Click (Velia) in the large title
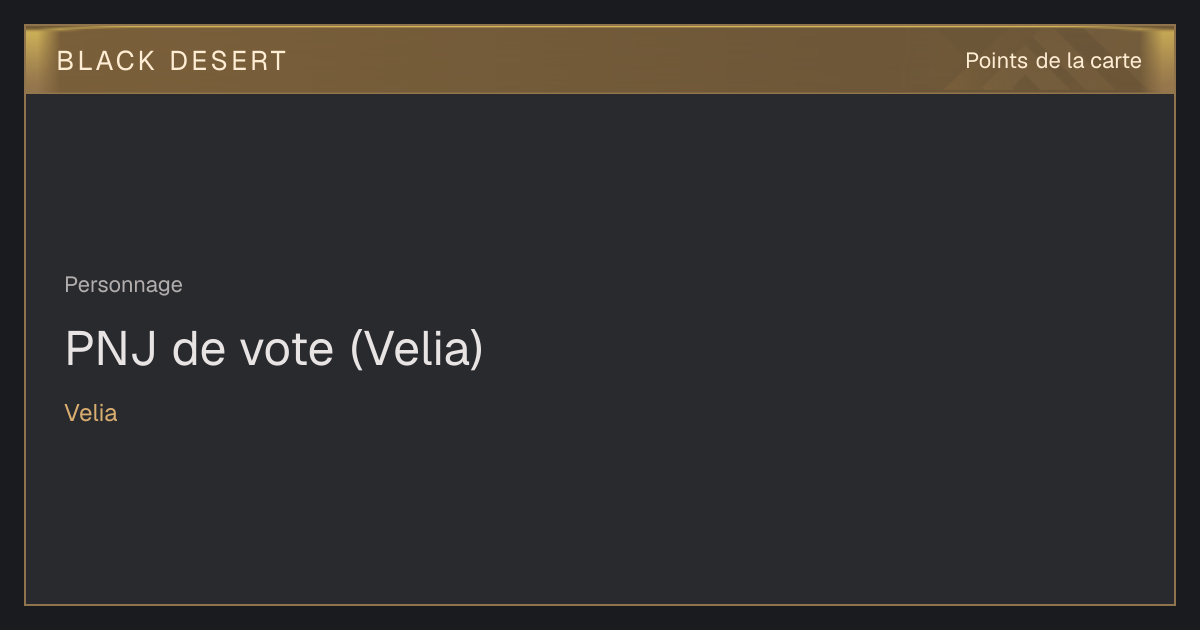The image size is (1200, 630). [417, 349]
